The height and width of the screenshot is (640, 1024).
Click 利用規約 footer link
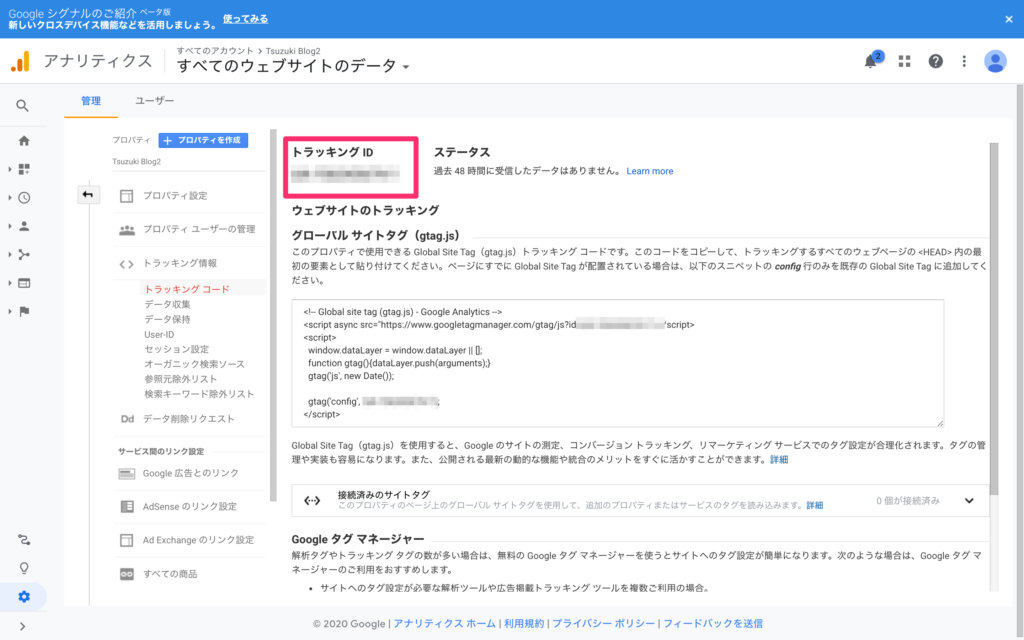click(x=524, y=624)
